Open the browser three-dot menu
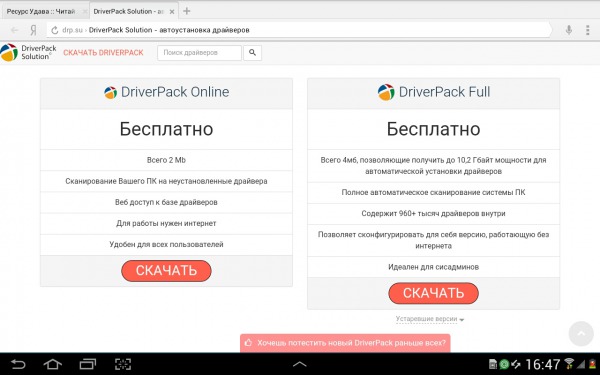This screenshot has width=600, height=375. coord(588,30)
